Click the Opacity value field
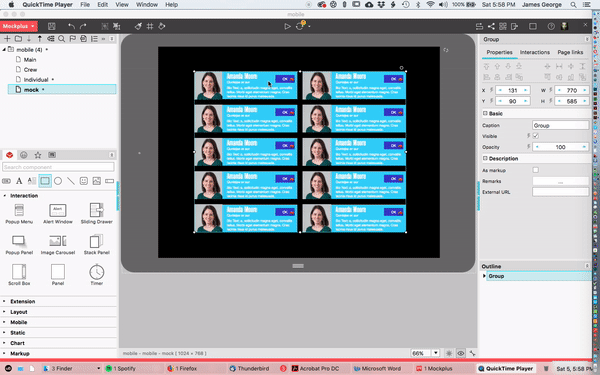Screen dimensions: 600x375 pyautogui.click(x=561, y=147)
